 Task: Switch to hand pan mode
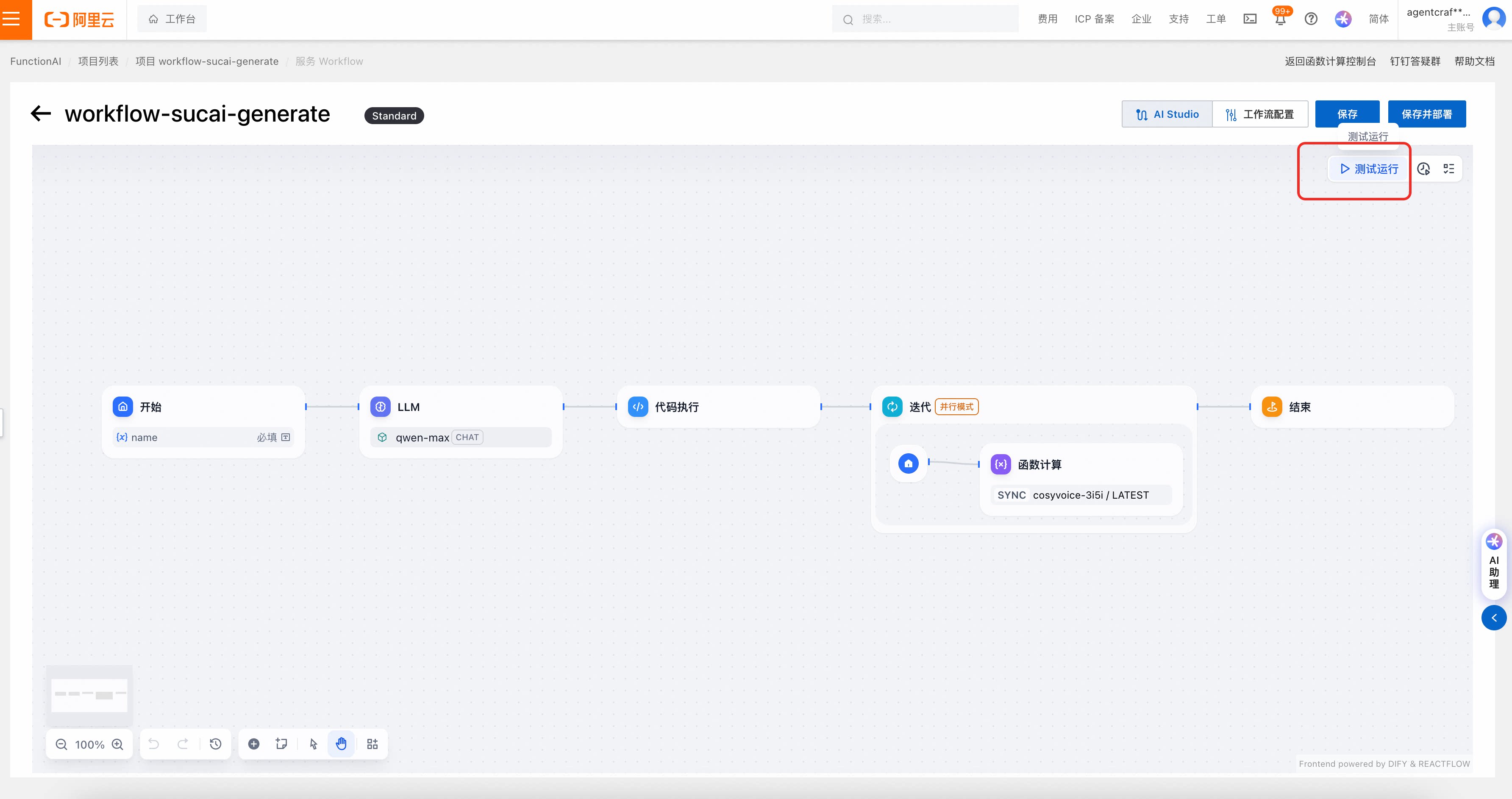click(x=341, y=744)
